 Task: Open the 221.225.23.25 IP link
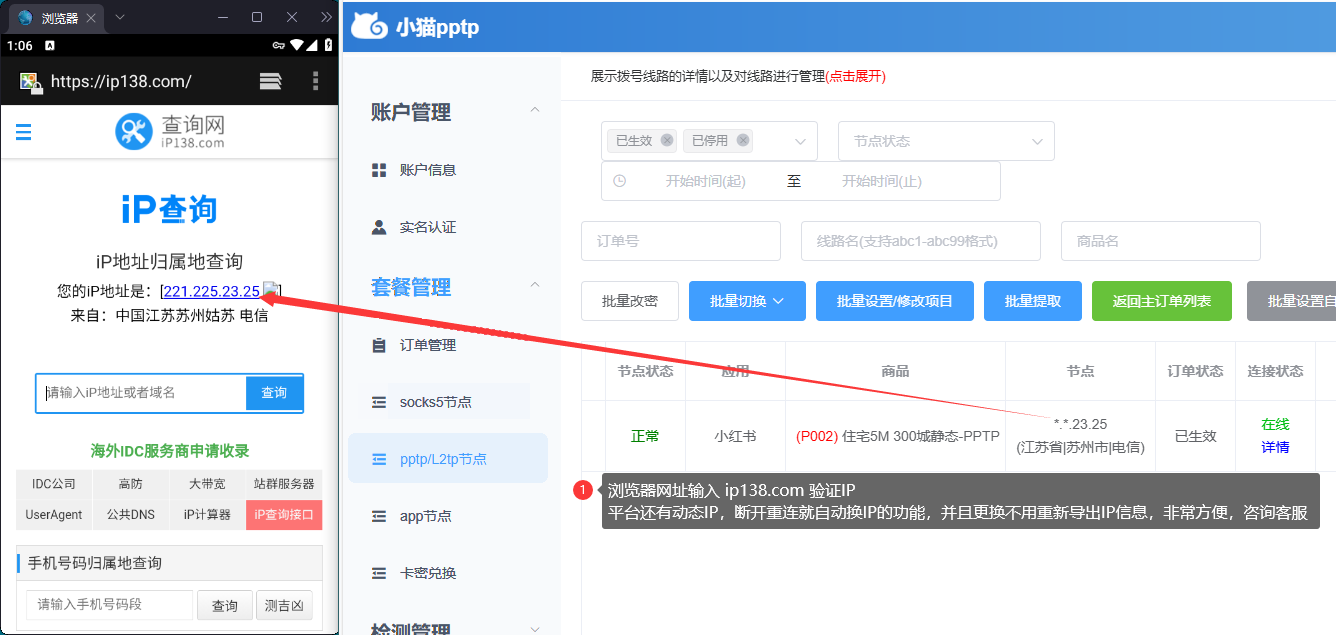[212, 291]
